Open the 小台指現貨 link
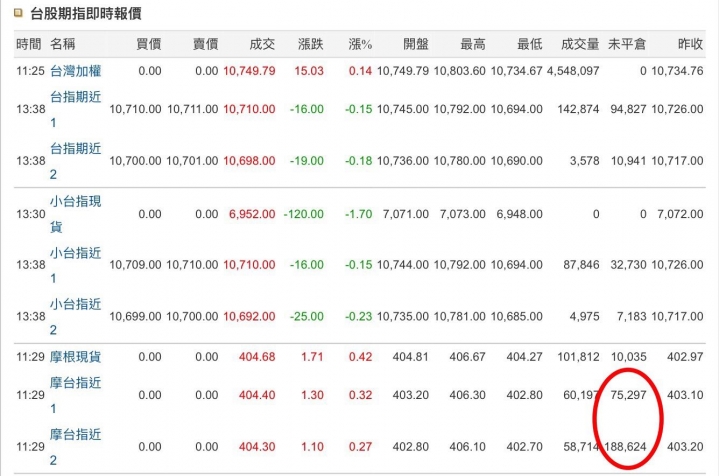Image resolution: width=720 pixels, height=476 pixels. tap(75, 214)
